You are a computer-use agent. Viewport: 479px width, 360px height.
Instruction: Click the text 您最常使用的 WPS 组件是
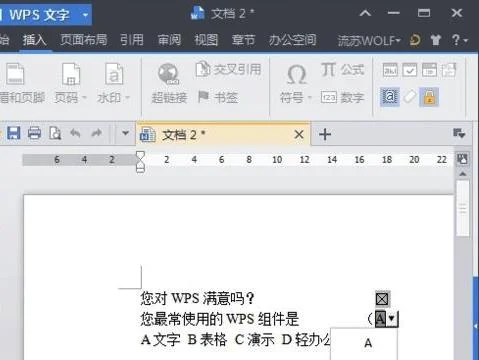click(219, 319)
